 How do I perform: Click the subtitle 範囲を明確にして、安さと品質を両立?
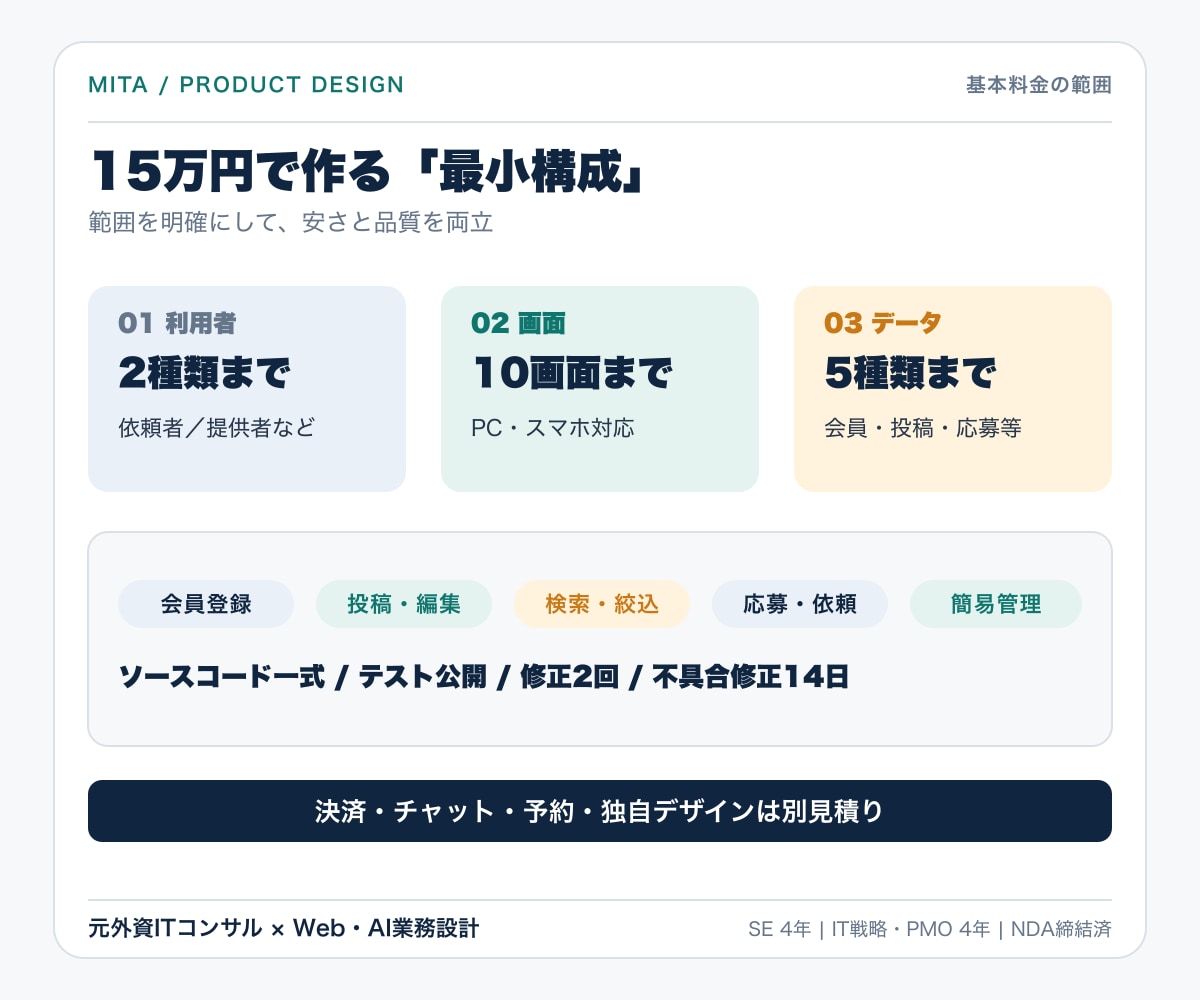(291, 222)
